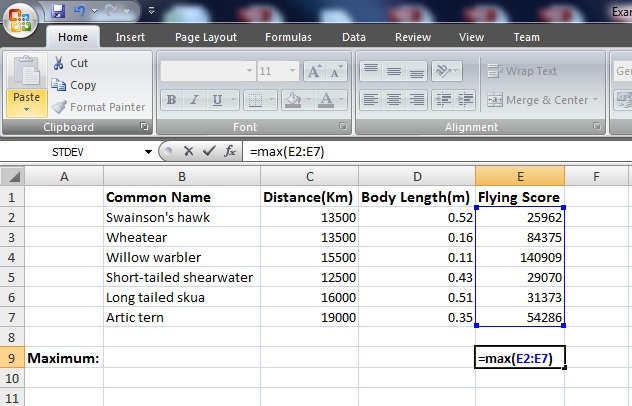The height and width of the screenshot is (406, 632).
Task: Open the Data tab
Action: (x=354, y=37)
